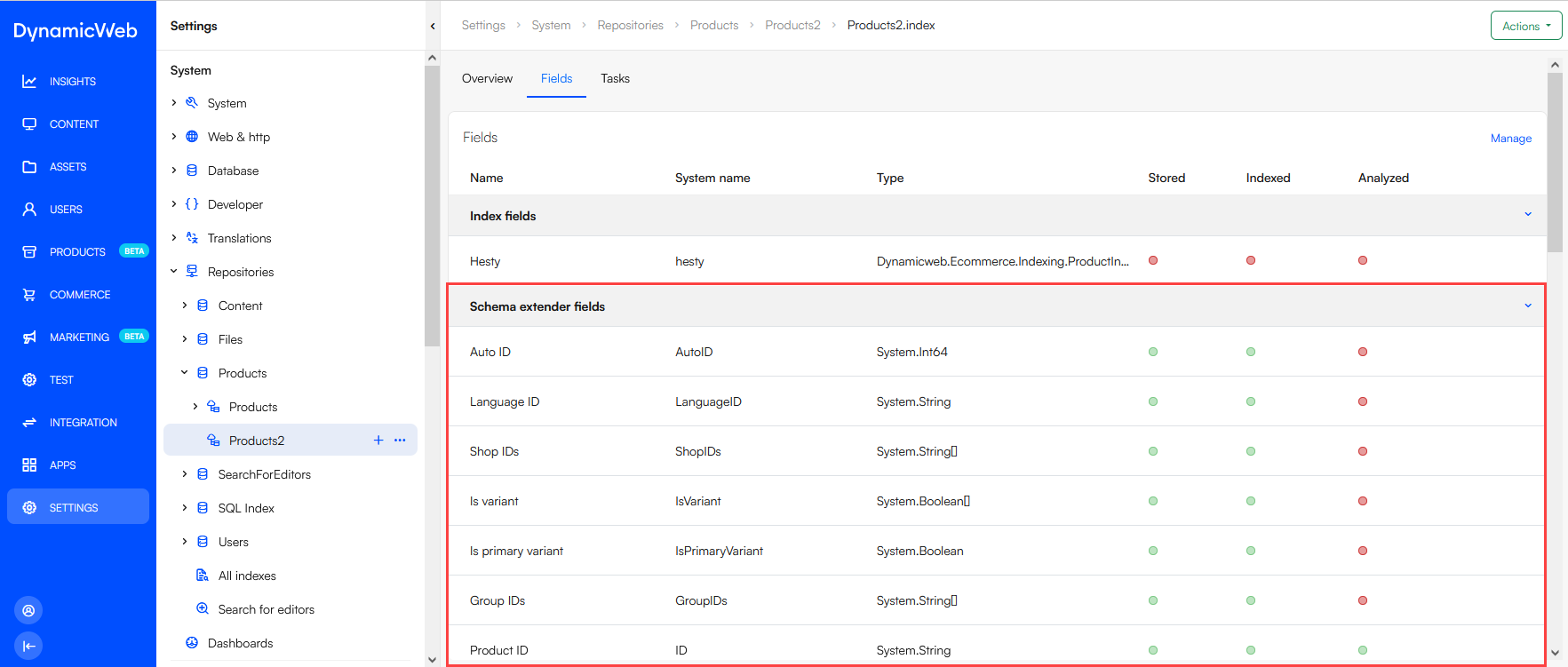Image resolution: width=1568 pixels, height=667 pixels.
Task: Click the Search for editors magnifier icon
Action: tap(203, 609)
